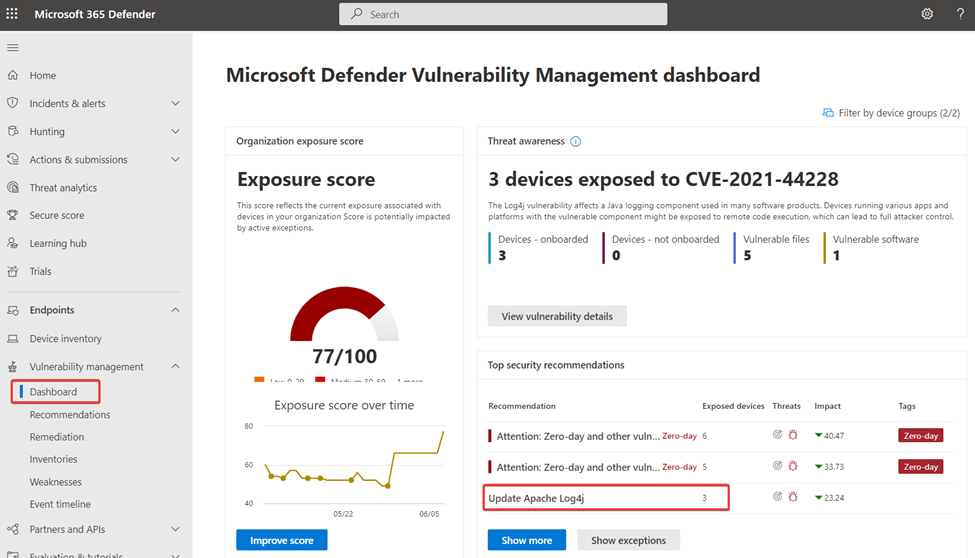Open Dashboard under Vulnerability management
Viewport: 975px width, 558px height.
pos(55,392)
